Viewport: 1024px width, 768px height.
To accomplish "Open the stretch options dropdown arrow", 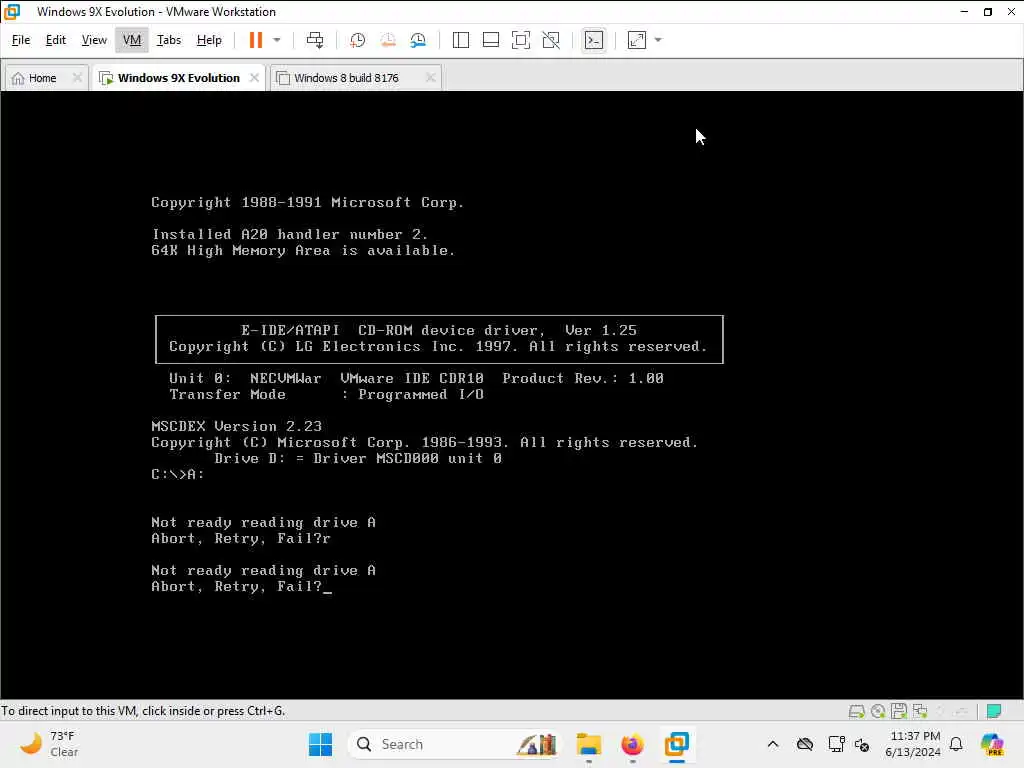I will click(658, 40).
